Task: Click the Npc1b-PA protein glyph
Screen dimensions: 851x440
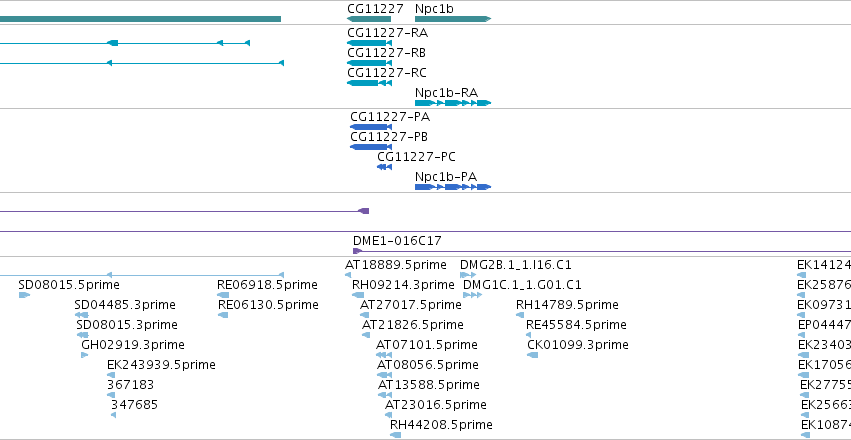Action: [453, 187]
